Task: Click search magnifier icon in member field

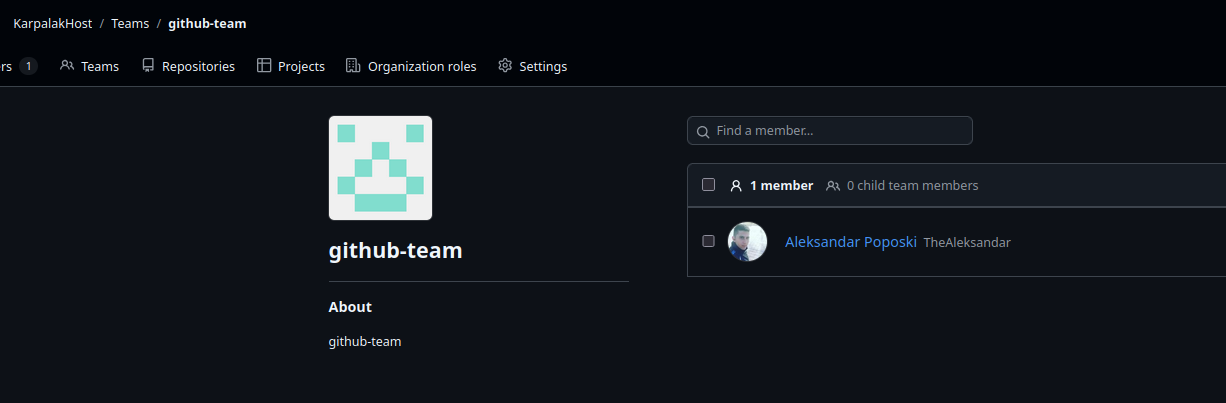Action: coord(703,132)
